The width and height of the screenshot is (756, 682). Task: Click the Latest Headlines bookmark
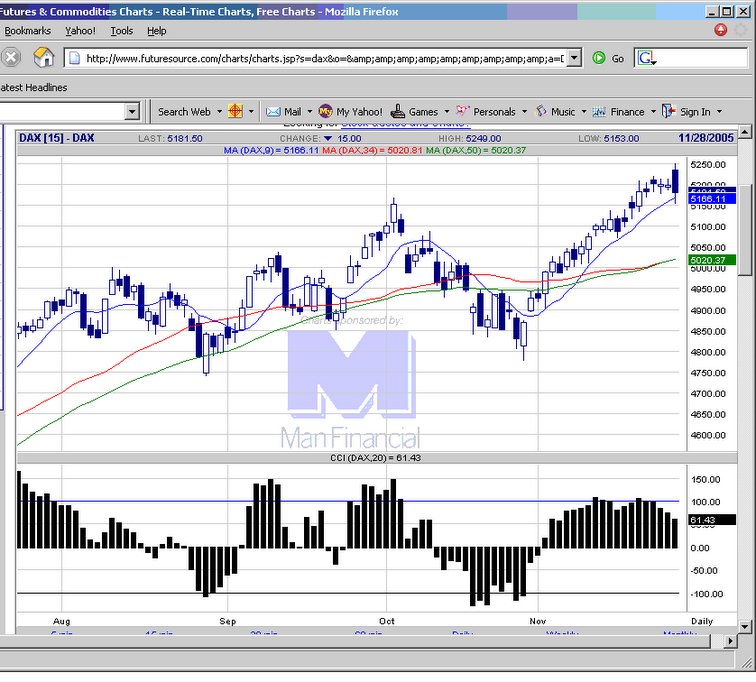[x=34, y=88]
